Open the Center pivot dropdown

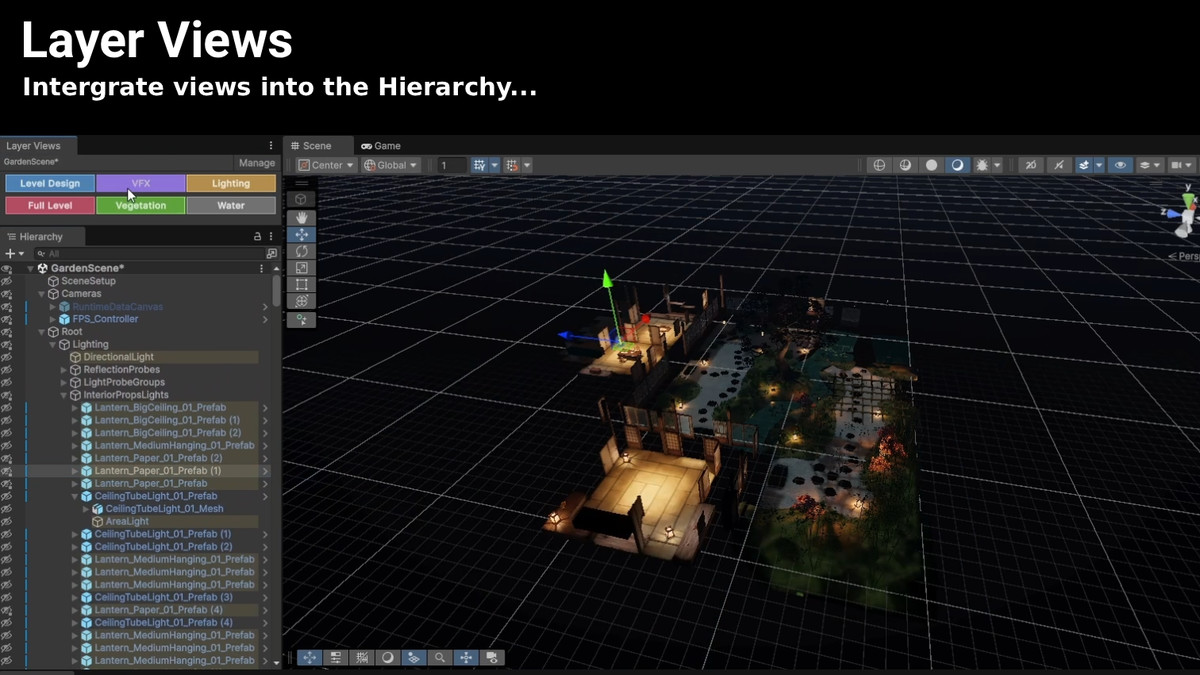point(326,165)
